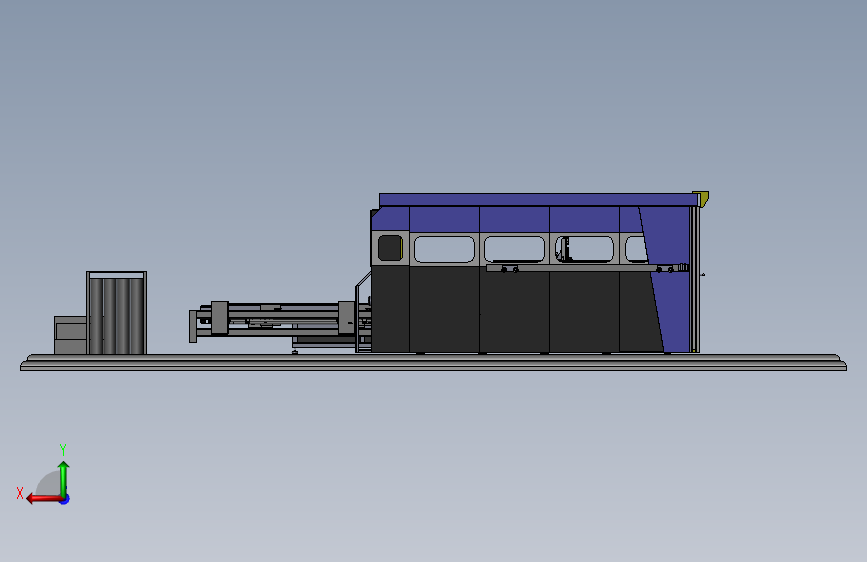Click the green Y label of the triad
The width and height of the screenshot is (867, 562).
(x=63, y=449)
